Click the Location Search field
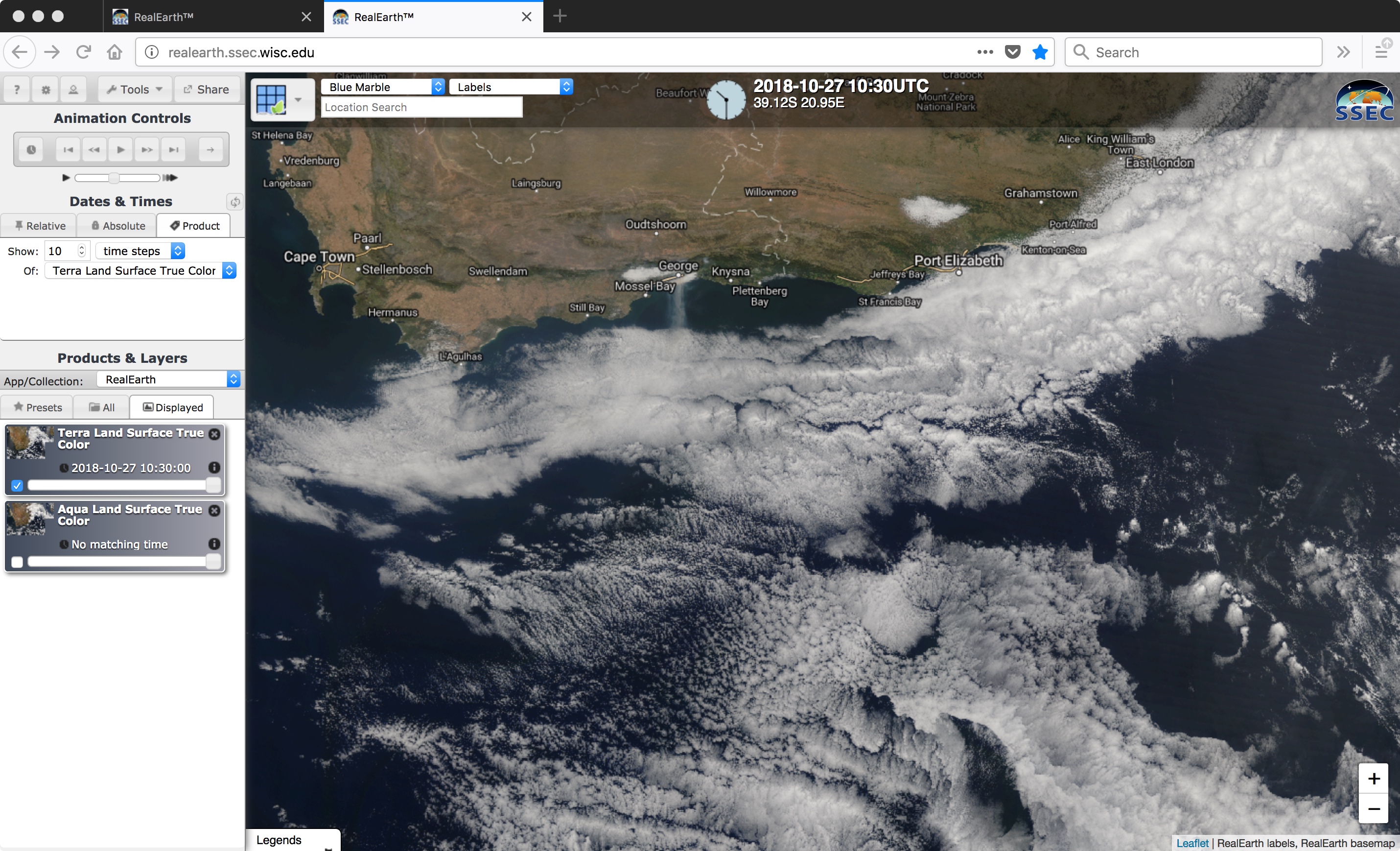Viewport: 1400px width, 851px height. (x=421, y=107)
